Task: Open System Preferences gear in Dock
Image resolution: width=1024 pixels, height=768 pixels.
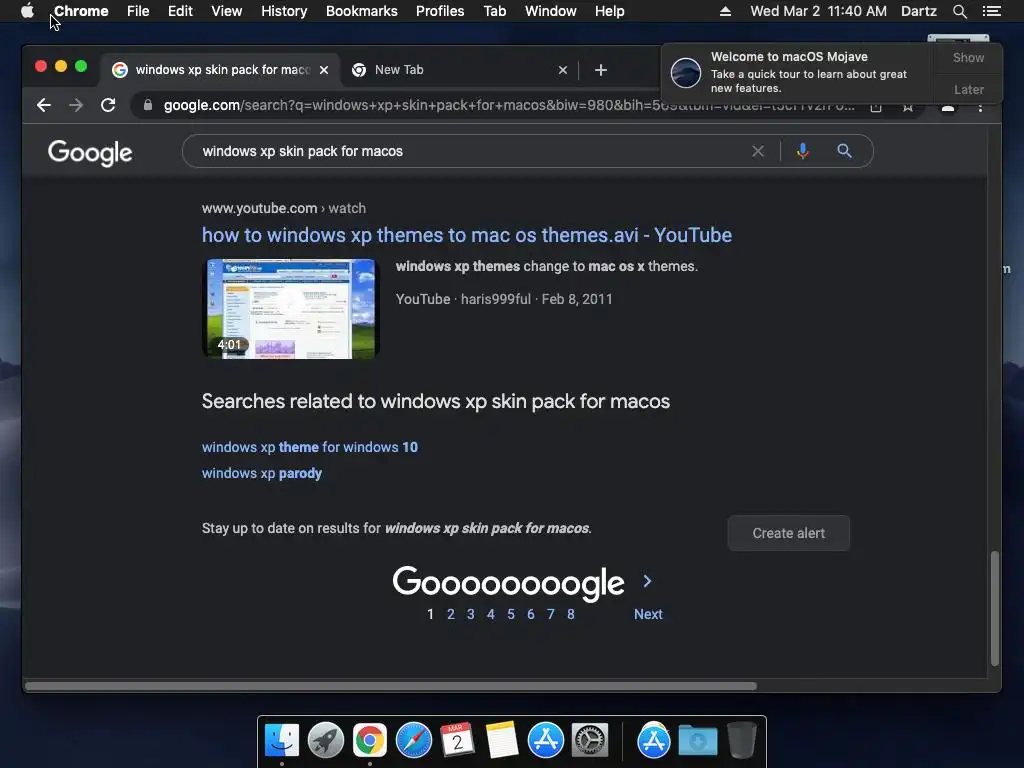Action: coord(590,740)
